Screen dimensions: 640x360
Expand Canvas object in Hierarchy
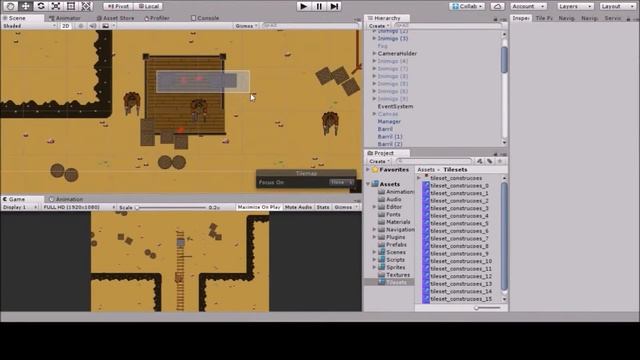[x=374, y=114]
